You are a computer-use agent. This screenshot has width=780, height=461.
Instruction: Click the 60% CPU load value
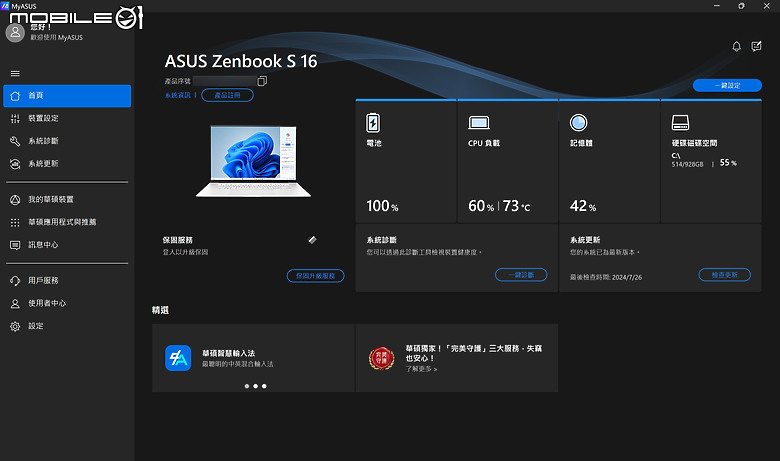point(481,206)
